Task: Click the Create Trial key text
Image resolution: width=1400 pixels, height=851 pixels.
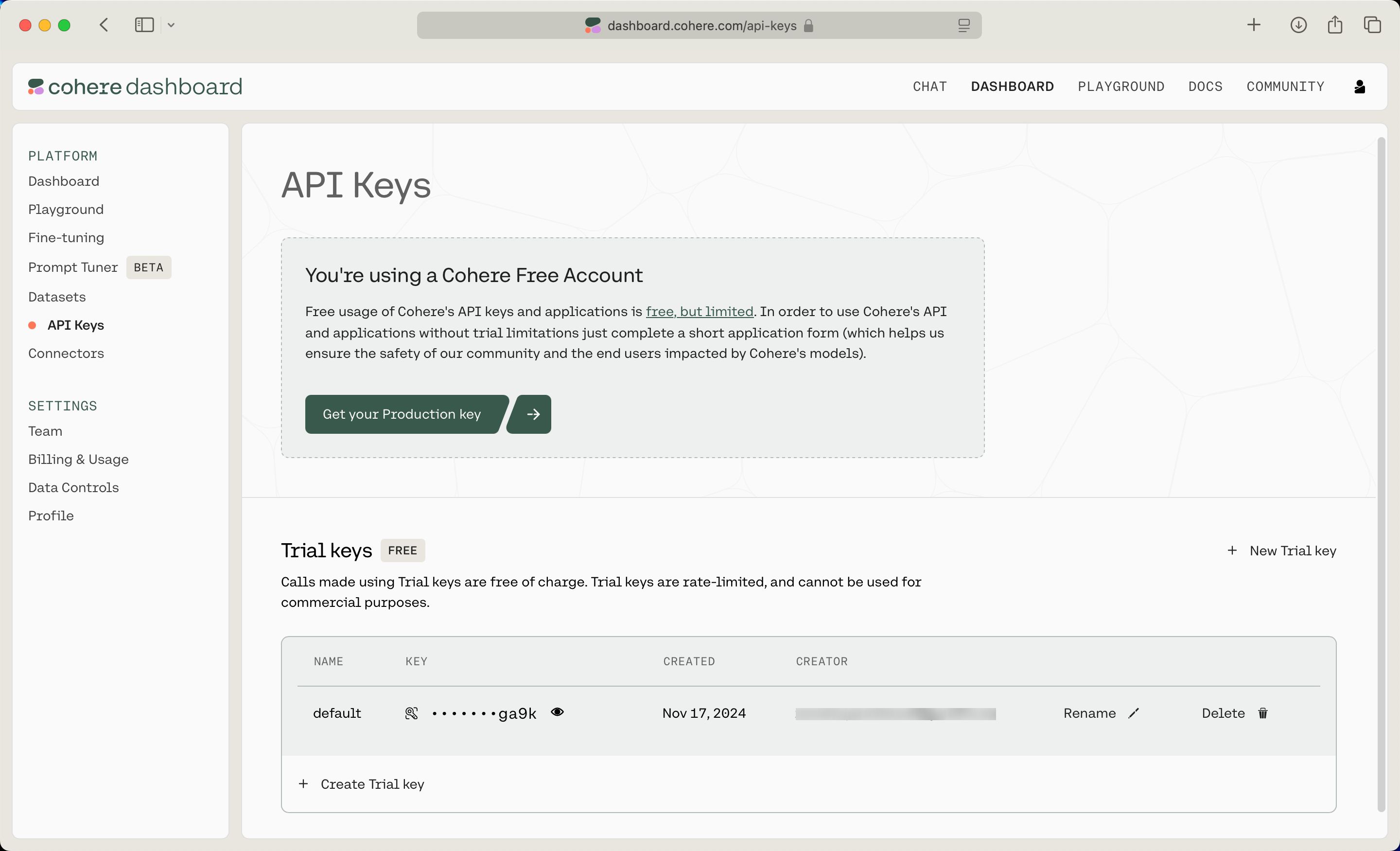Action: pos(372,784)
